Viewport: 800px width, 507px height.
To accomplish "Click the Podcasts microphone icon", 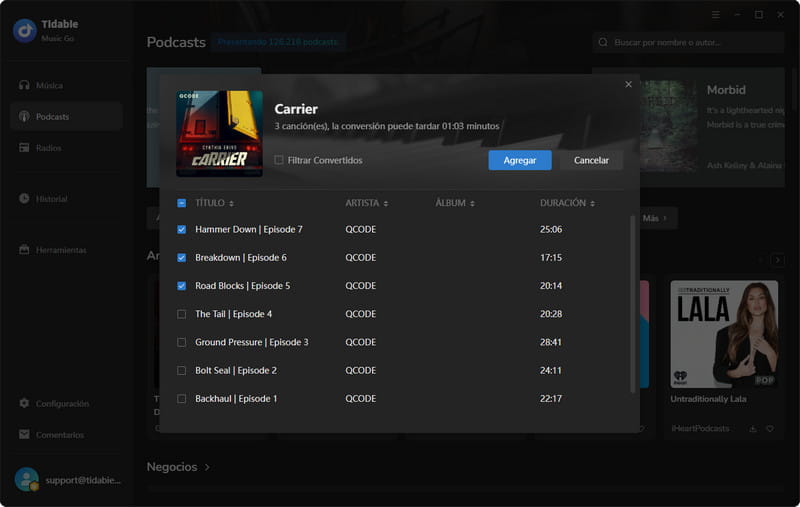I will [24, 116].
